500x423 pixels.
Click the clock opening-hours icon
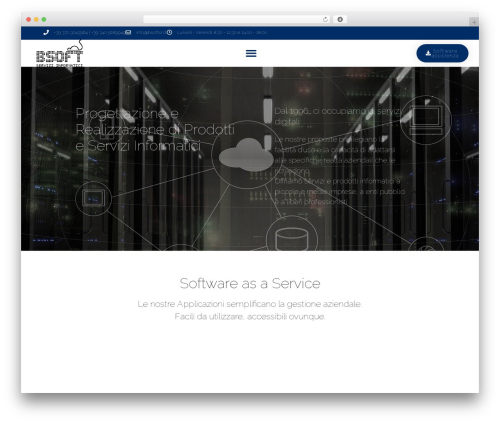pos(169,32)
